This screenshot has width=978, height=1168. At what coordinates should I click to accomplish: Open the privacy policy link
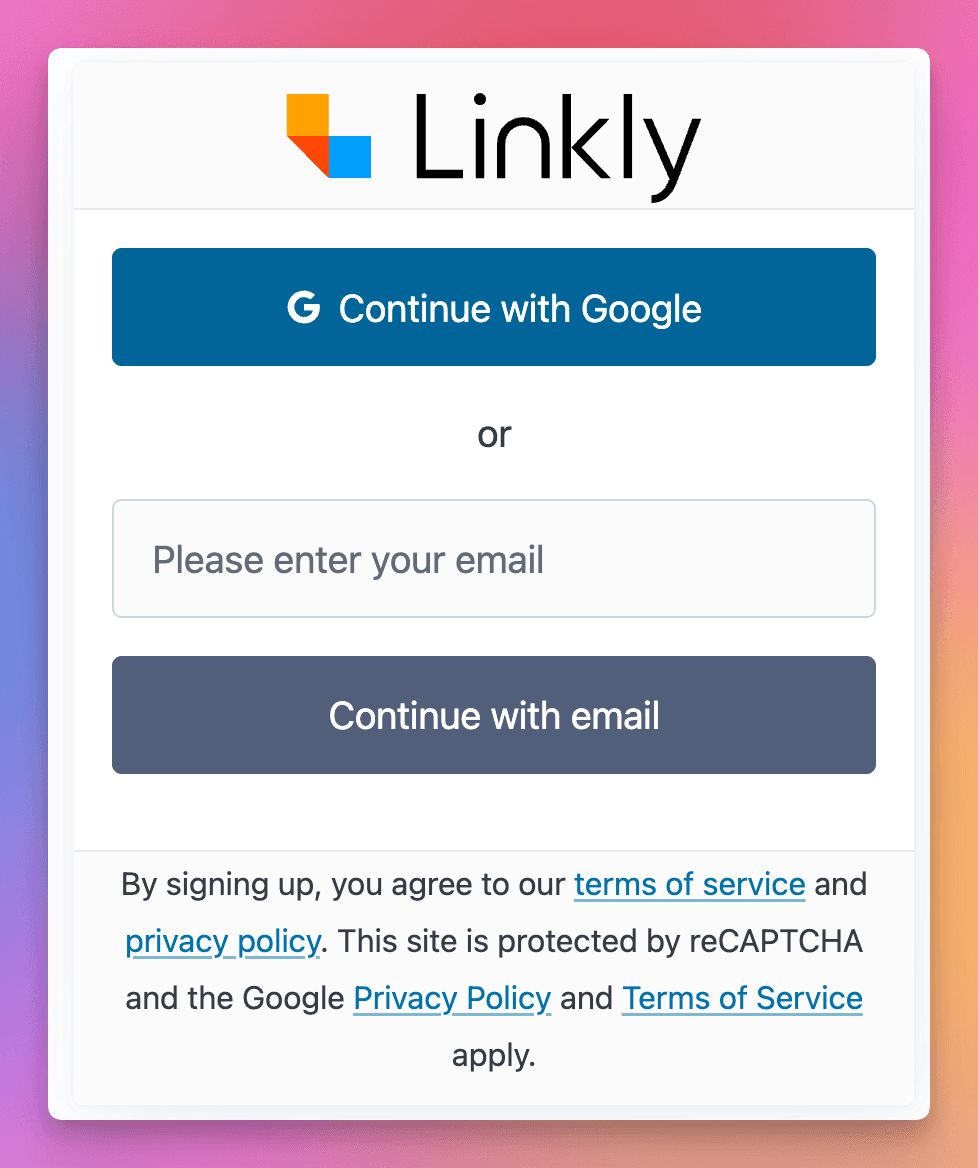click(x=223, y=941)
